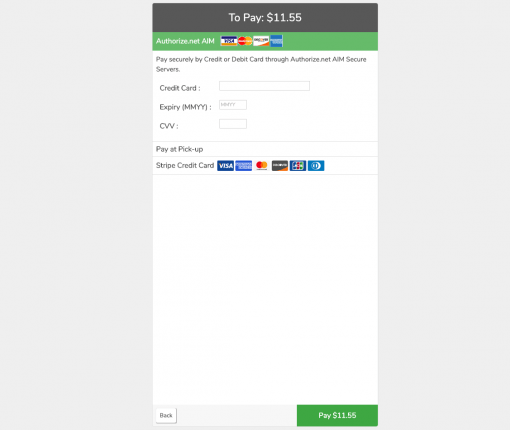Focus the Credit Card number field
Viewport: 510px width, 430px height.
point(264,86)
